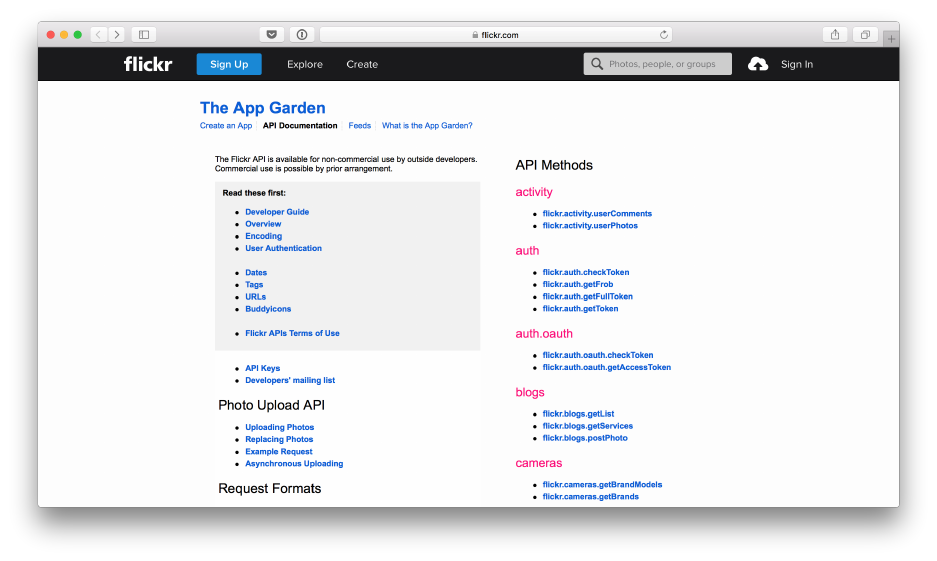The image size is (937, 561).
Task: Open the Developer Guide link
Action: 277,212
